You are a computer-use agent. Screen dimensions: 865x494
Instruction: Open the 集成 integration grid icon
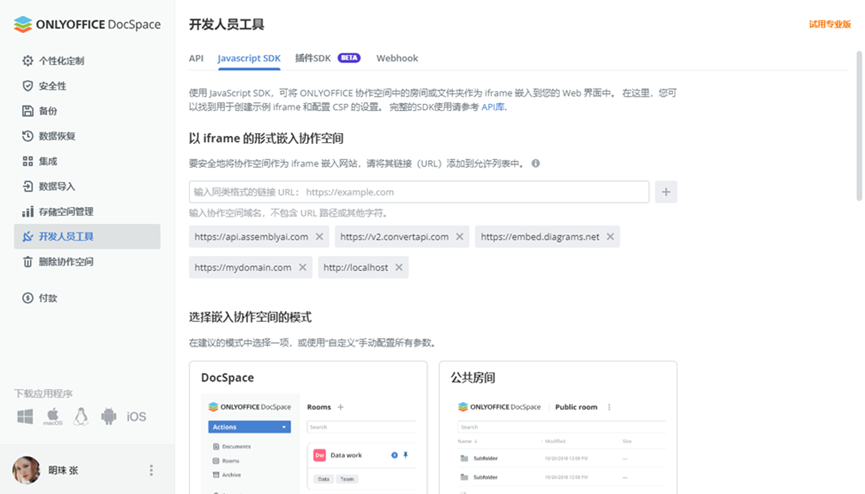[x=28, y=161]
